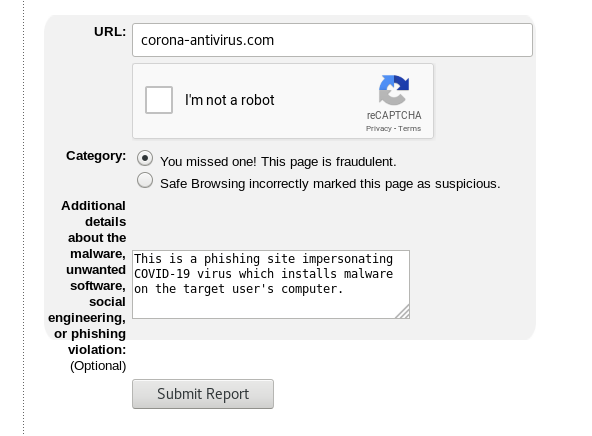The image size is (592, 436).
Task: Select the 'You missed one!' radio button
Action: pyautogui.click(x=145, y=158)
